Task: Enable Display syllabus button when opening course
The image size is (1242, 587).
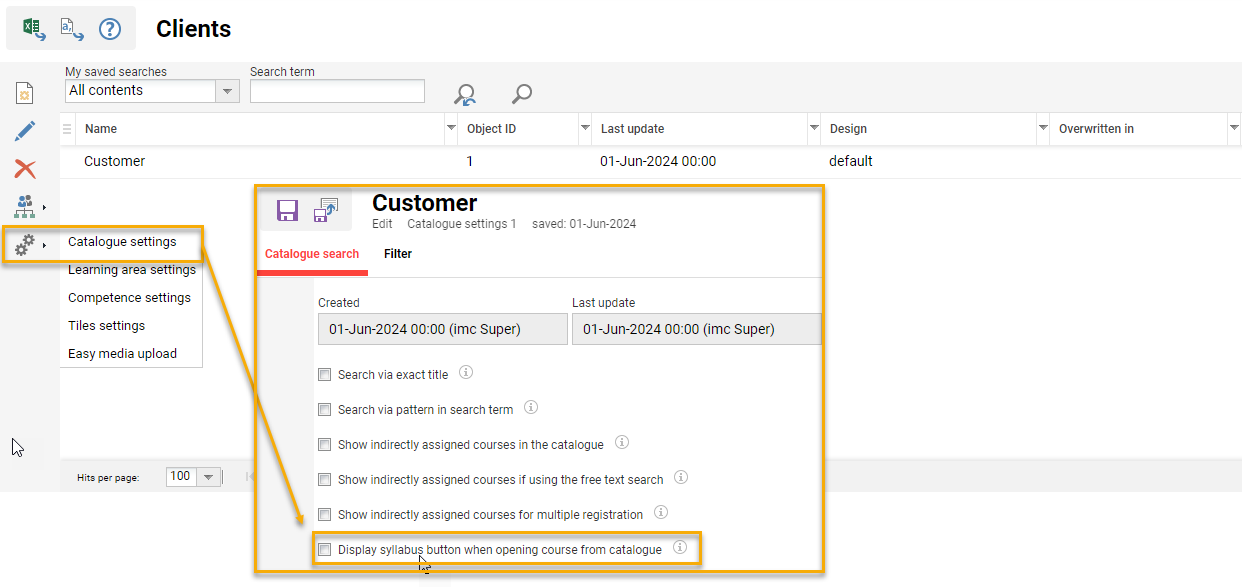Action: (x=324, y=549)
